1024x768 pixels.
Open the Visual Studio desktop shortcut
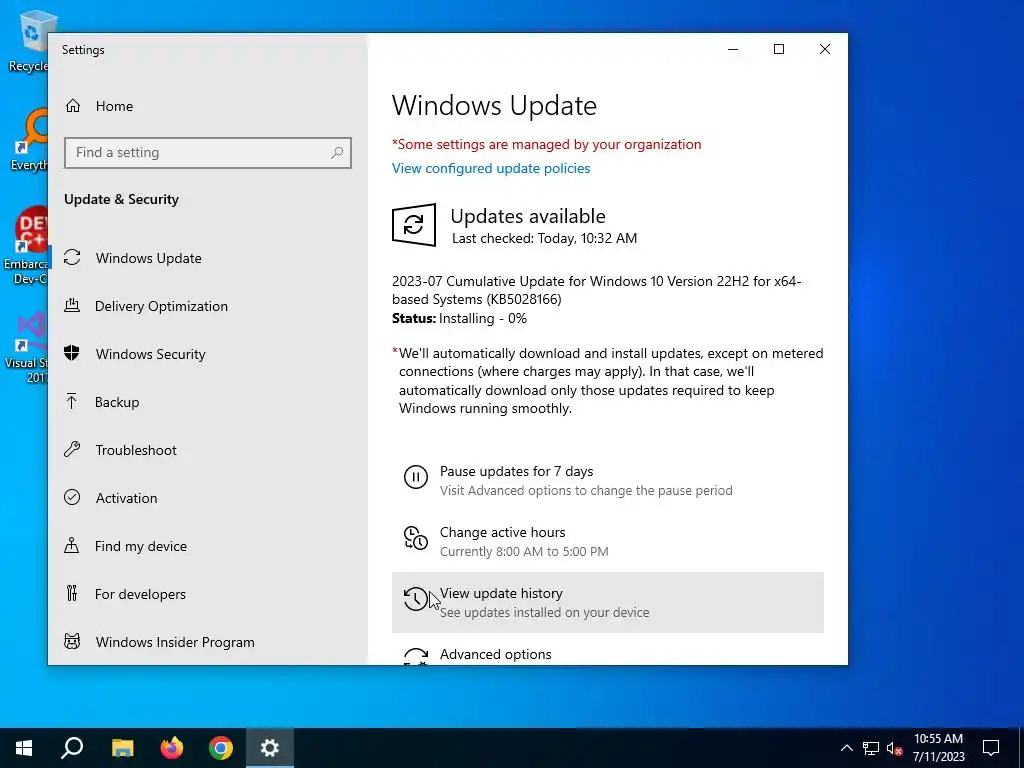pyautogui.click(x=27, y=347)
